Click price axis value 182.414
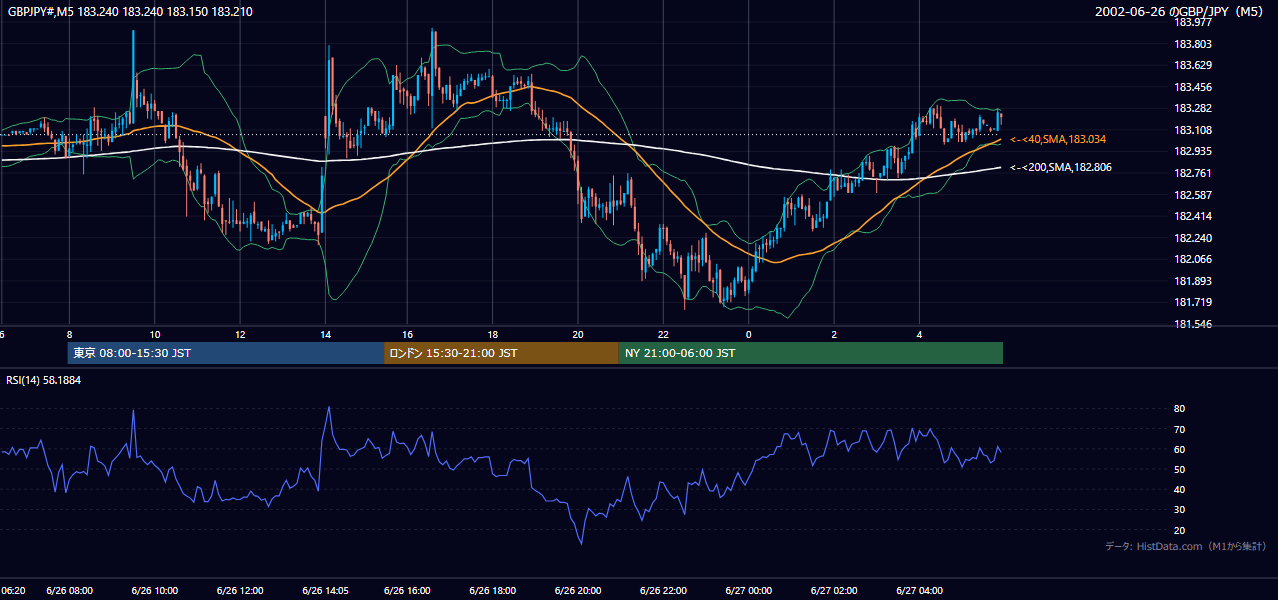1278x600 pixels. (1192, 216)
